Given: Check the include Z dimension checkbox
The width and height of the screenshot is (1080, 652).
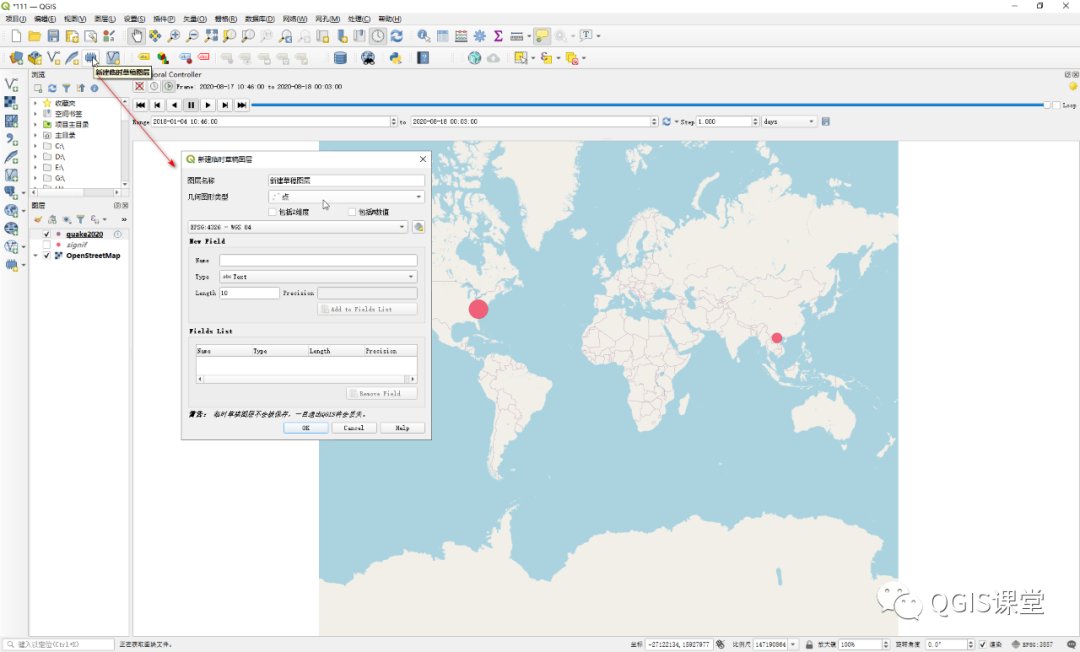Looking at the screenshot, I should tap(272, 212).
